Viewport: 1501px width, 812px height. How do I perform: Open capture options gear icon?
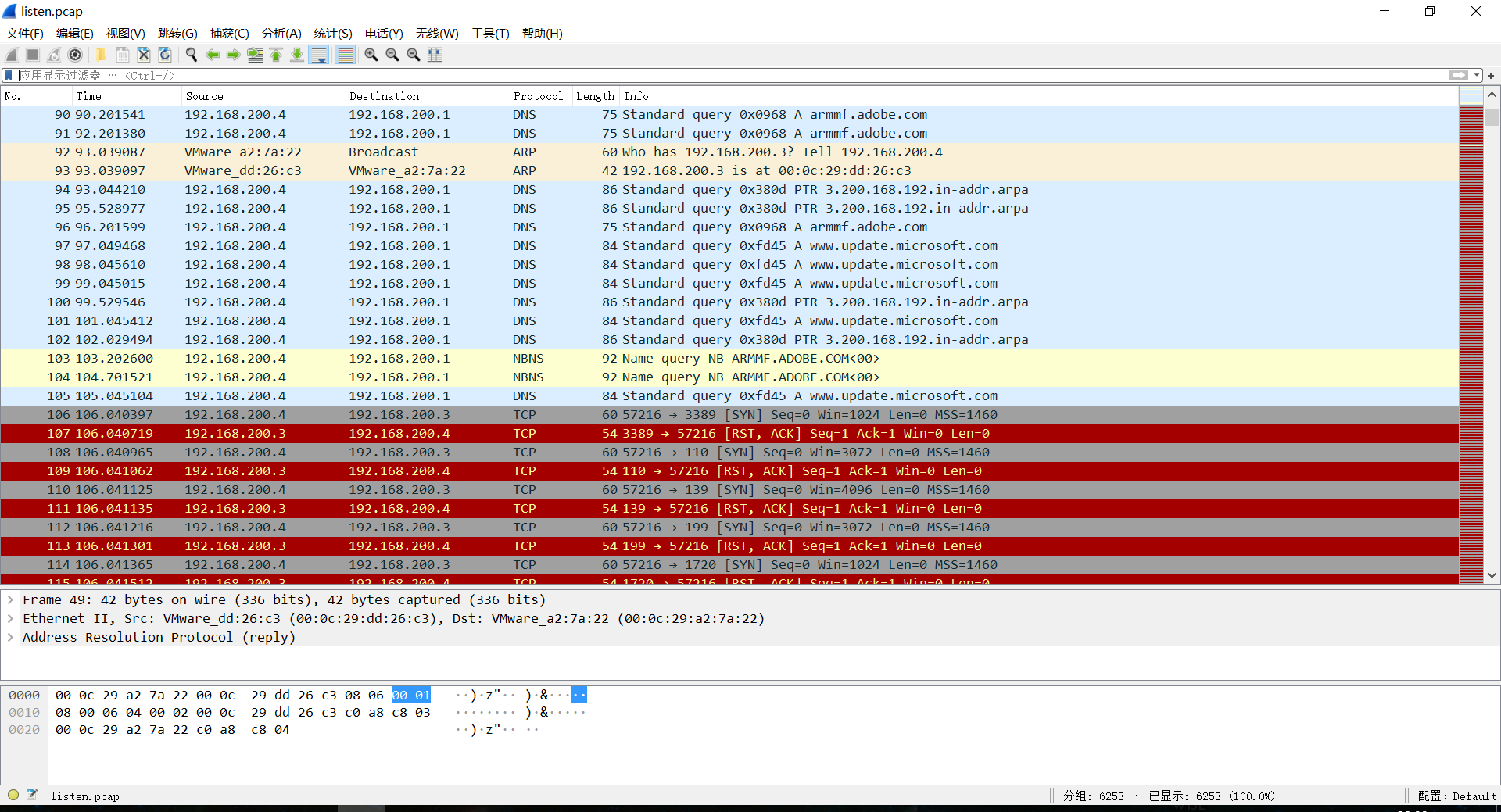tap(75, 55)
